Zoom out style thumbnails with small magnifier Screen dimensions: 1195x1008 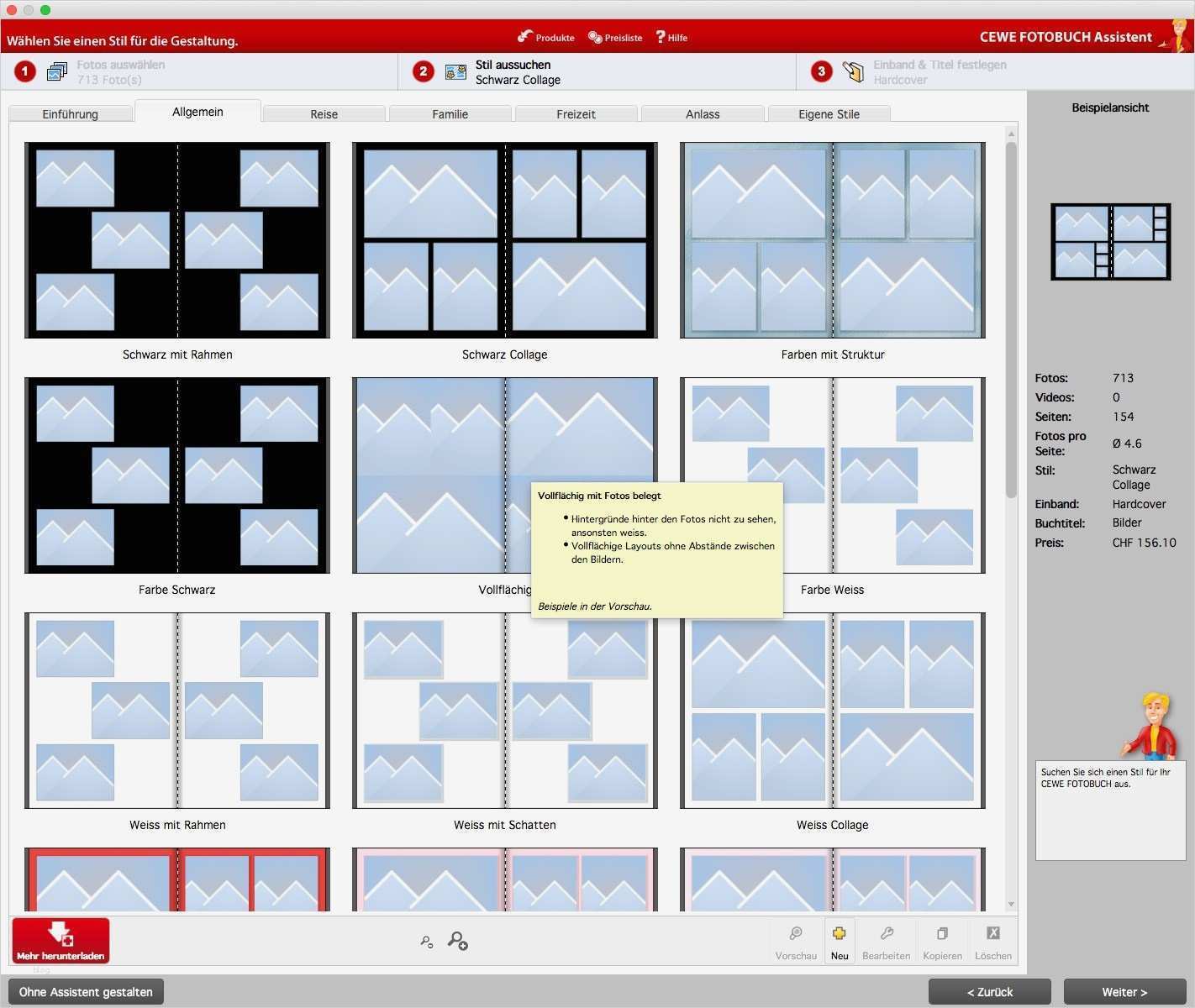coord(427,942)
